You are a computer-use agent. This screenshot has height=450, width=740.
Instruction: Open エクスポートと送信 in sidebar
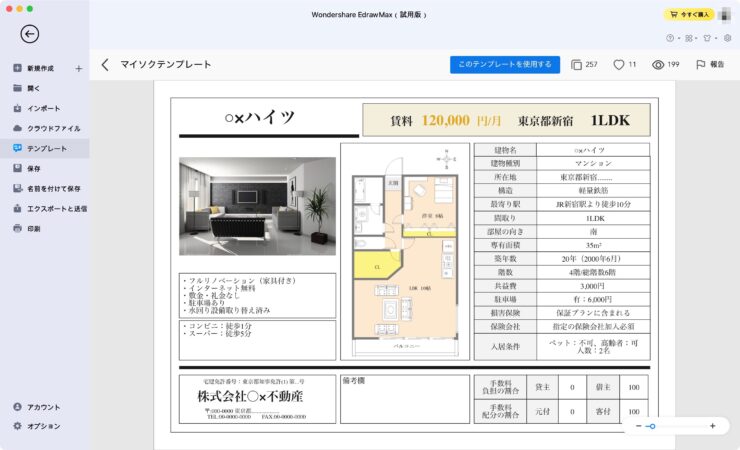tap(56, 208)
